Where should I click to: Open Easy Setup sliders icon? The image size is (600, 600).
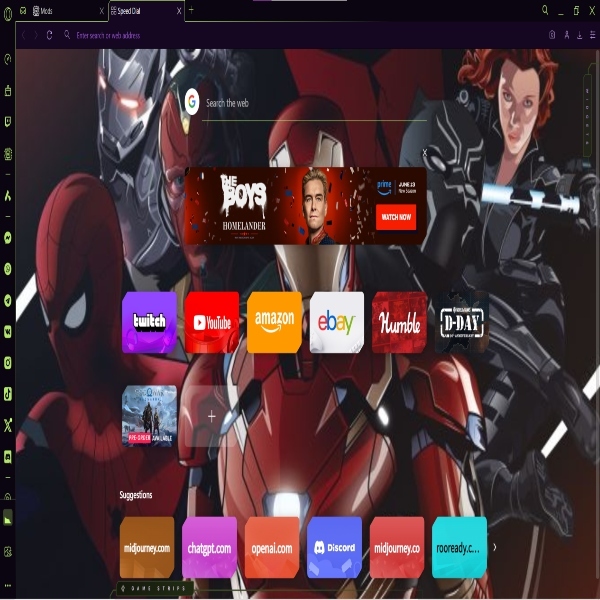click(x=592, y=35)
